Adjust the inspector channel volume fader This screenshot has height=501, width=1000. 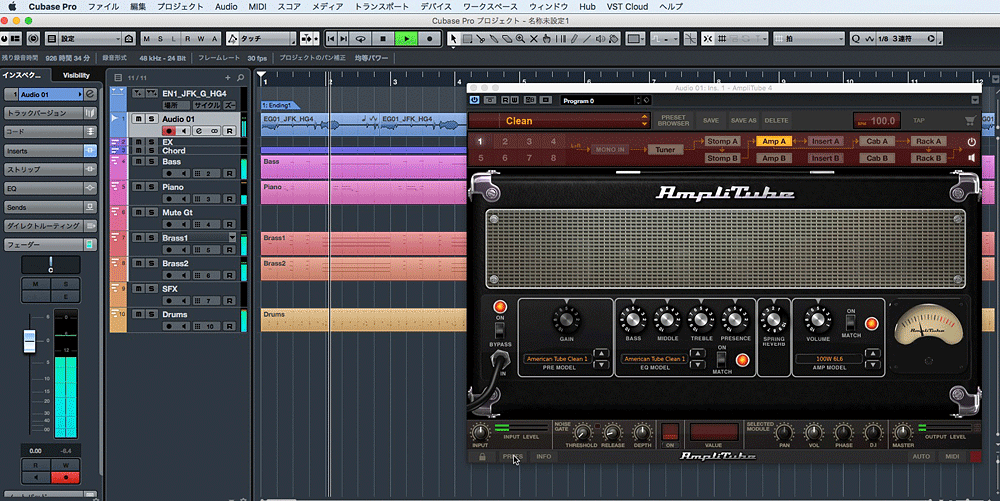click(29, 340)
